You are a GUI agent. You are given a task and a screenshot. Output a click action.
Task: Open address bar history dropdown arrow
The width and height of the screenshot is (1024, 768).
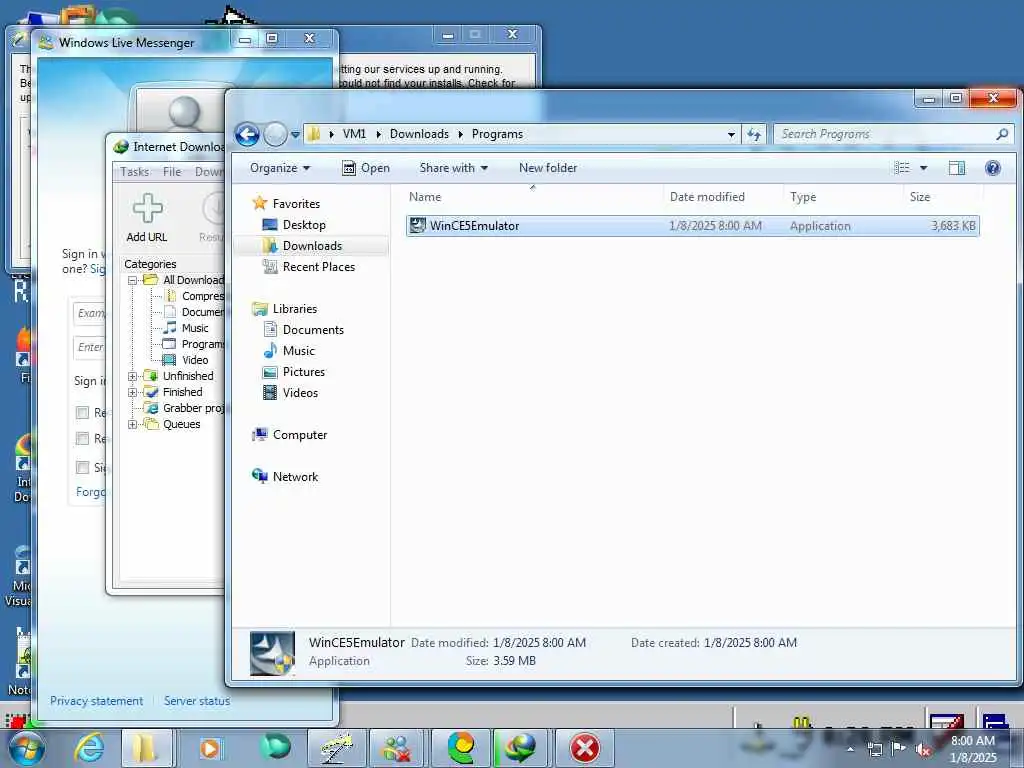pos(731,135)
